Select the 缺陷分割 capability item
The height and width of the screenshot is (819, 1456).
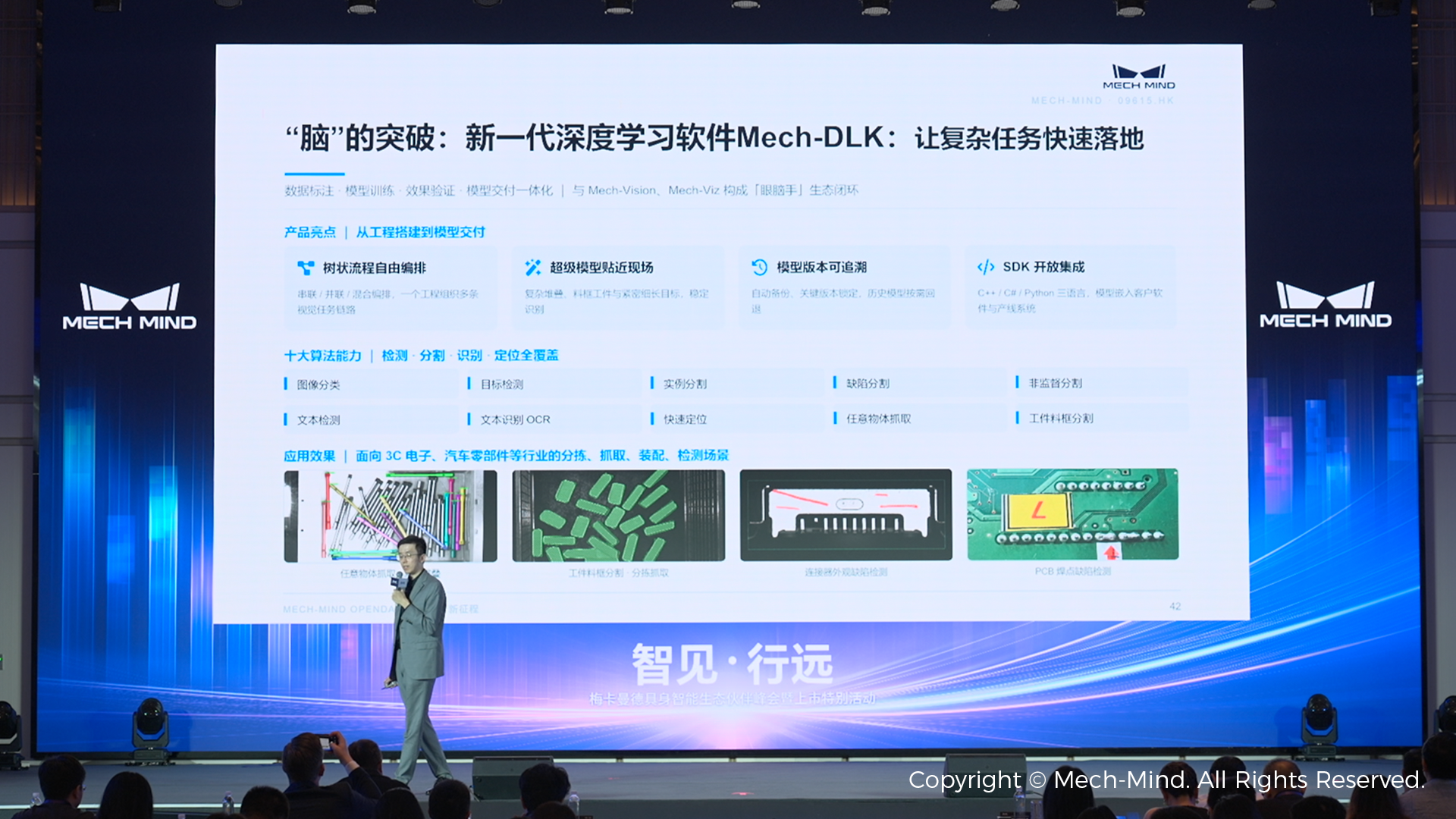click(919, 384)
